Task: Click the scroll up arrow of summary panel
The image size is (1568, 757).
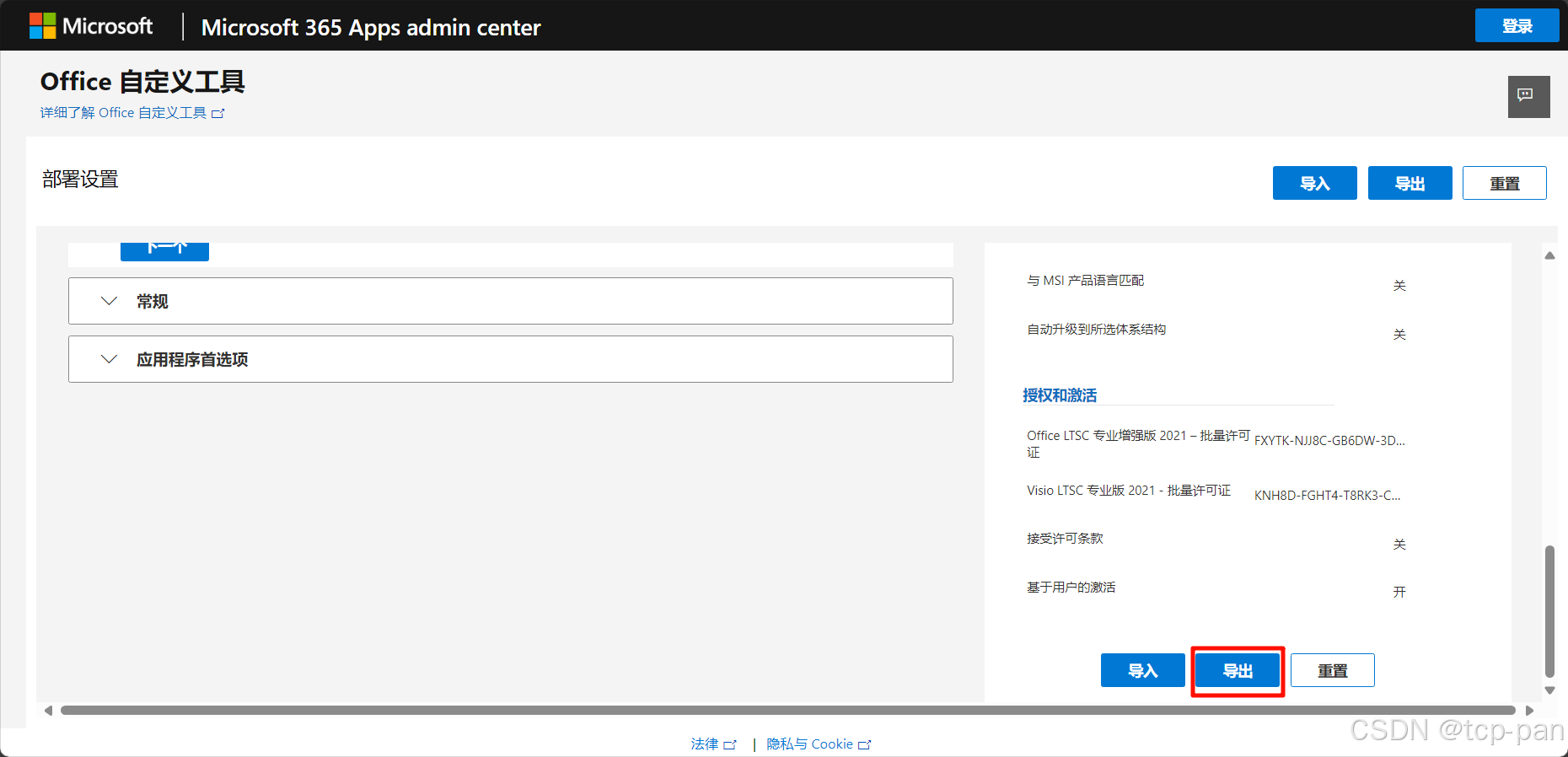Action: point(1549,255)
